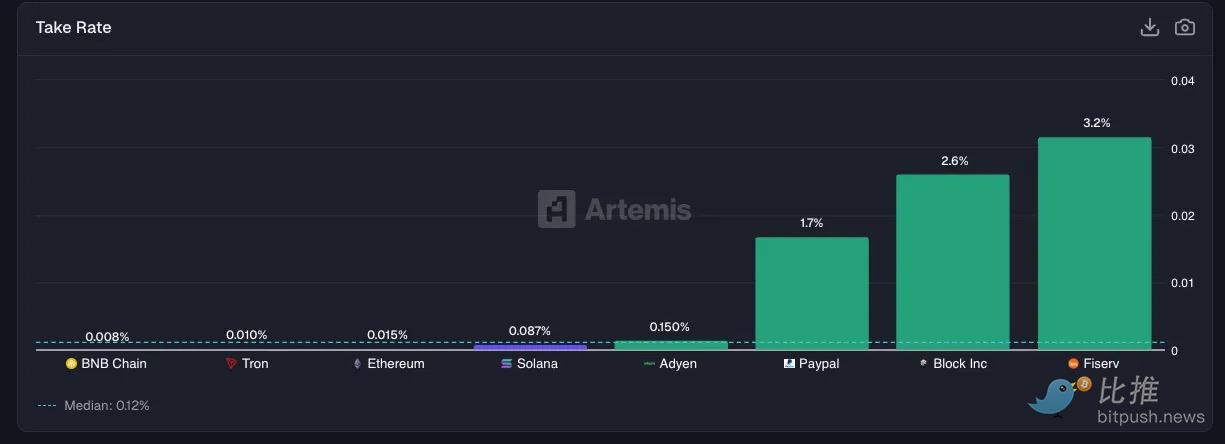Click the Ethereum diamond icon
Screen dimensions: 1225x444
[x=358, y=364]
